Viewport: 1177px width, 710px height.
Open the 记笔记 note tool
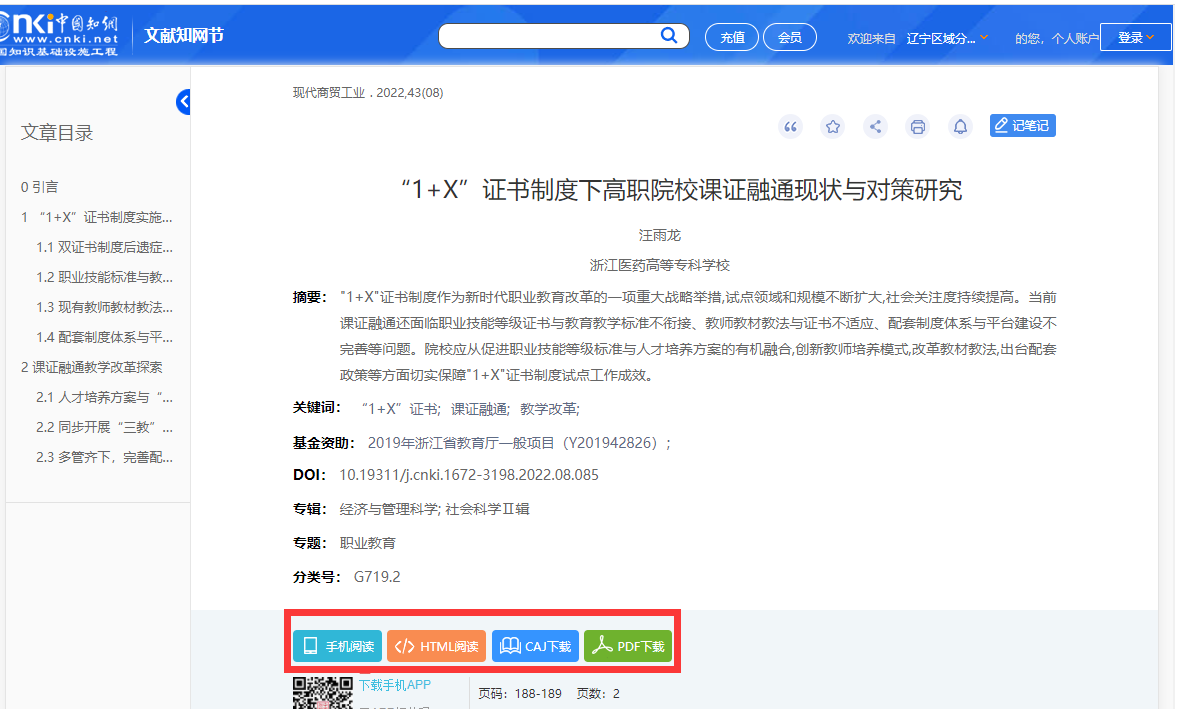(x=1022, y=125)
